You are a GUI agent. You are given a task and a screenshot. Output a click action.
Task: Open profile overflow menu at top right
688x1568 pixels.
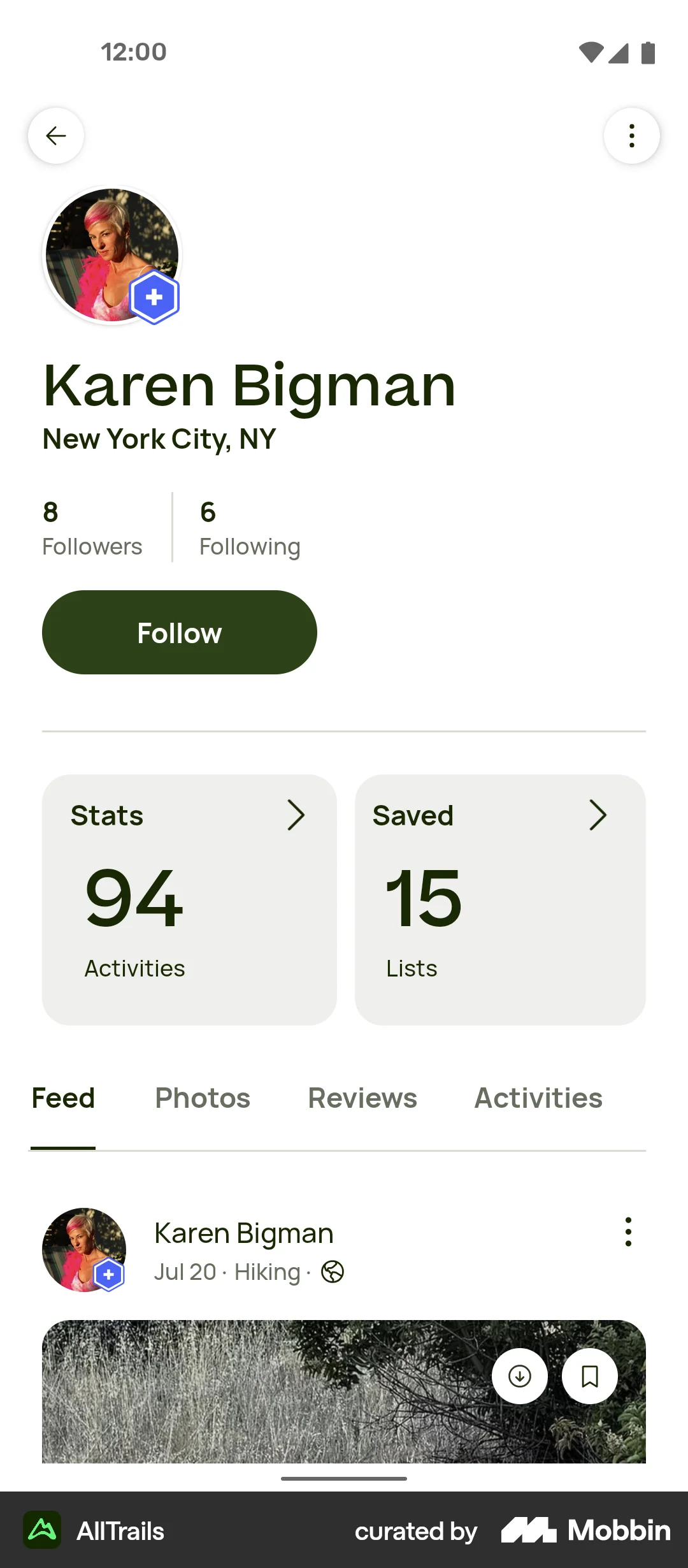pyautogui.click(x=631, y=136)
